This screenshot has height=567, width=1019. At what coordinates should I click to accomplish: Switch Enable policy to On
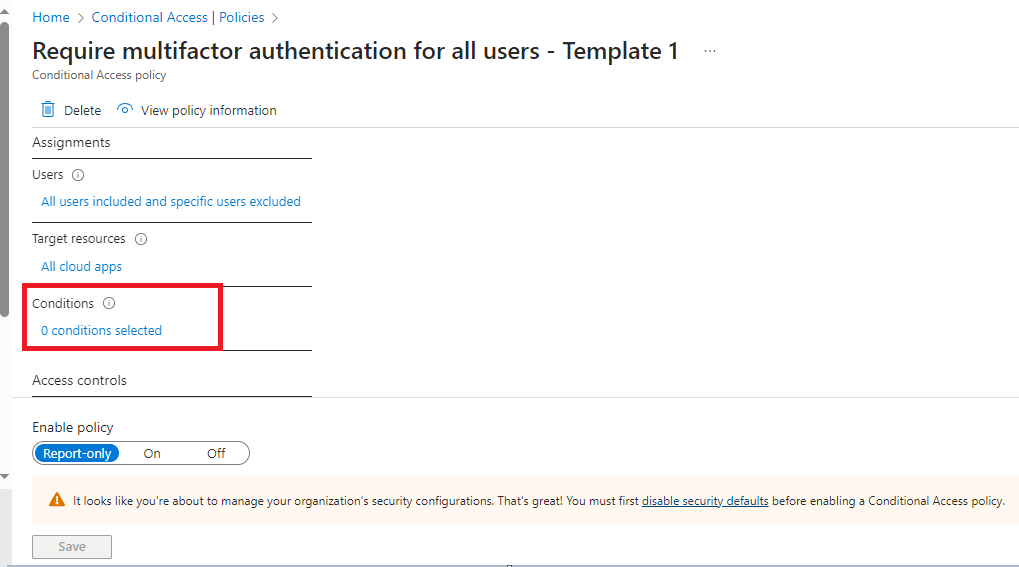tap(152, 453)
